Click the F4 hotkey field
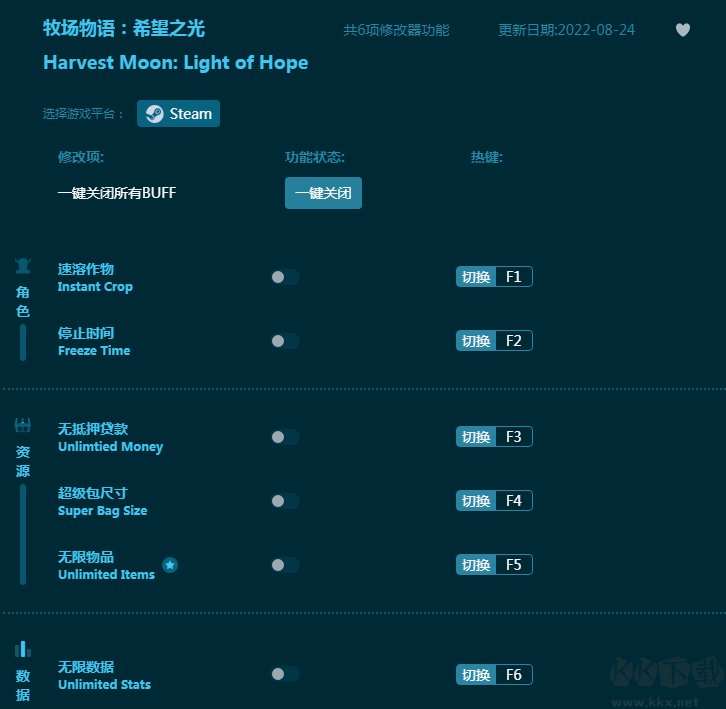This screenshot has width=726, height=709. click(x=514, y=501)
